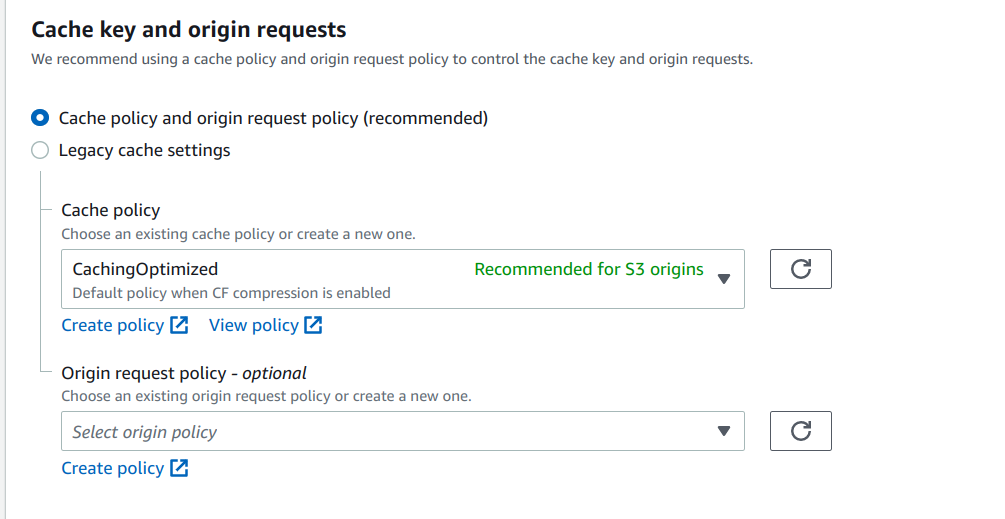Image resolution: width=1005 pixels, height=519 pixels.
Task: Click the Cache policy dropdown arrow icon
Action: tap(725, 279)
